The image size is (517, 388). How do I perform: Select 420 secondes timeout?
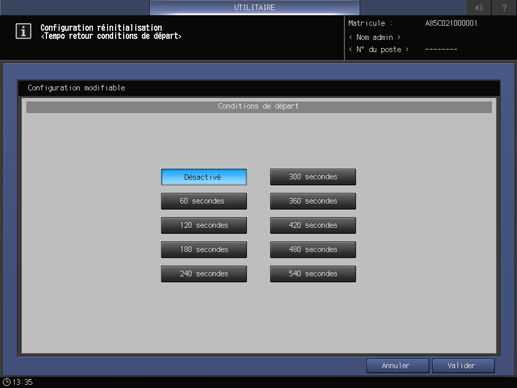tap(313, 225)
